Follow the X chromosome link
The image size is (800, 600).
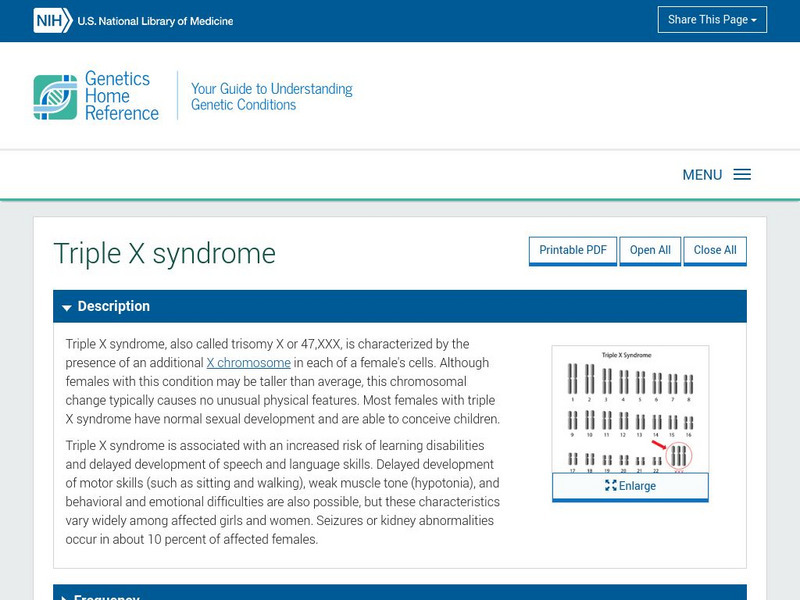(248, 363)
